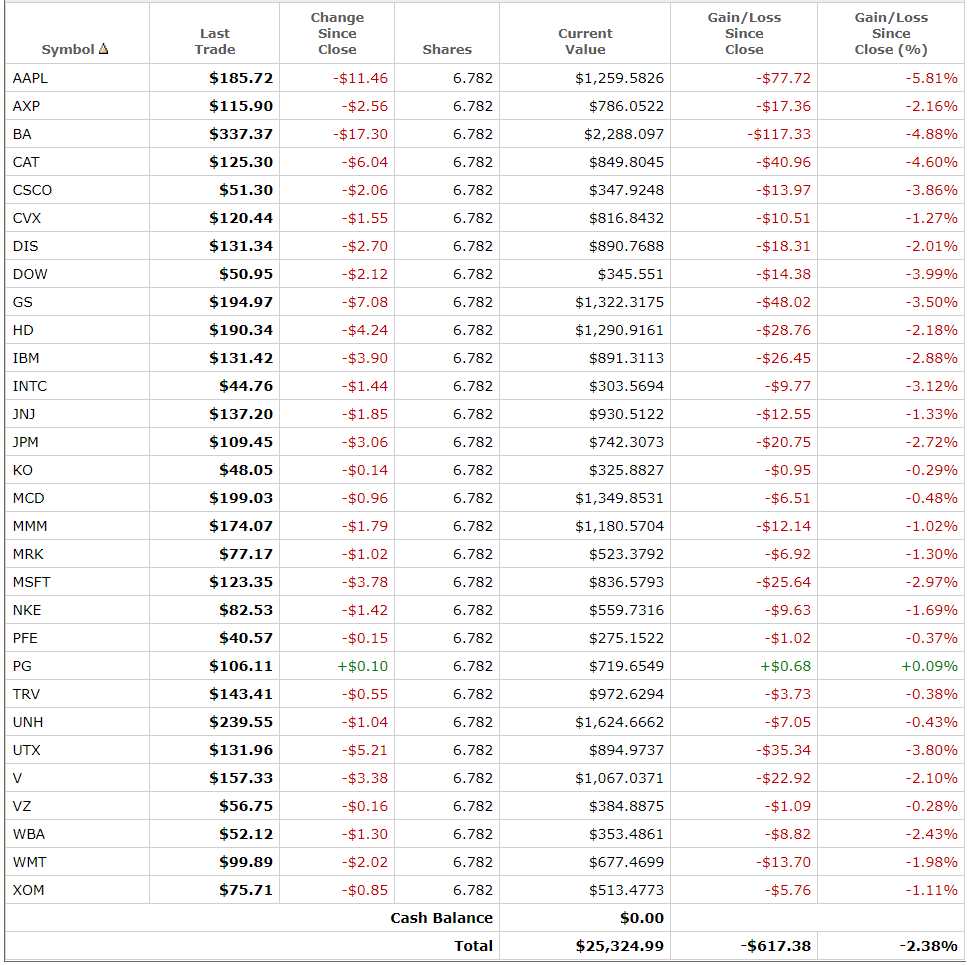Viewport: 968px width, 965px height.
Task: Select the IBM symbol
Action: point(26,358)
